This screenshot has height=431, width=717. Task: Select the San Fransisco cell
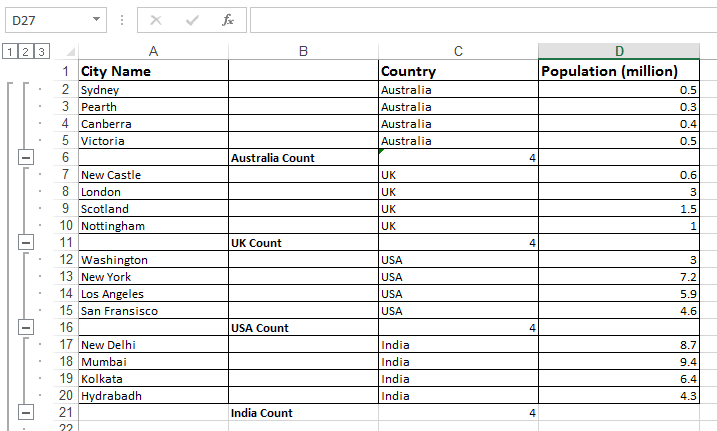(x=154, y=311)
